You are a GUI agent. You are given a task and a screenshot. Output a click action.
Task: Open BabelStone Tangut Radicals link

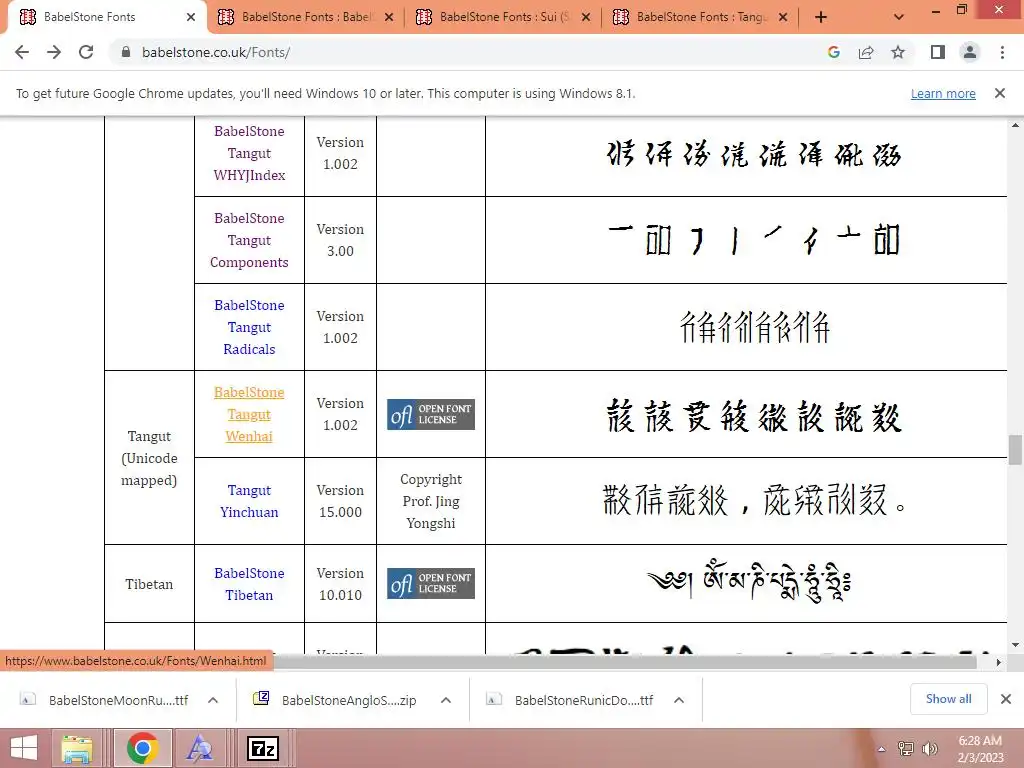pos(249,327)
